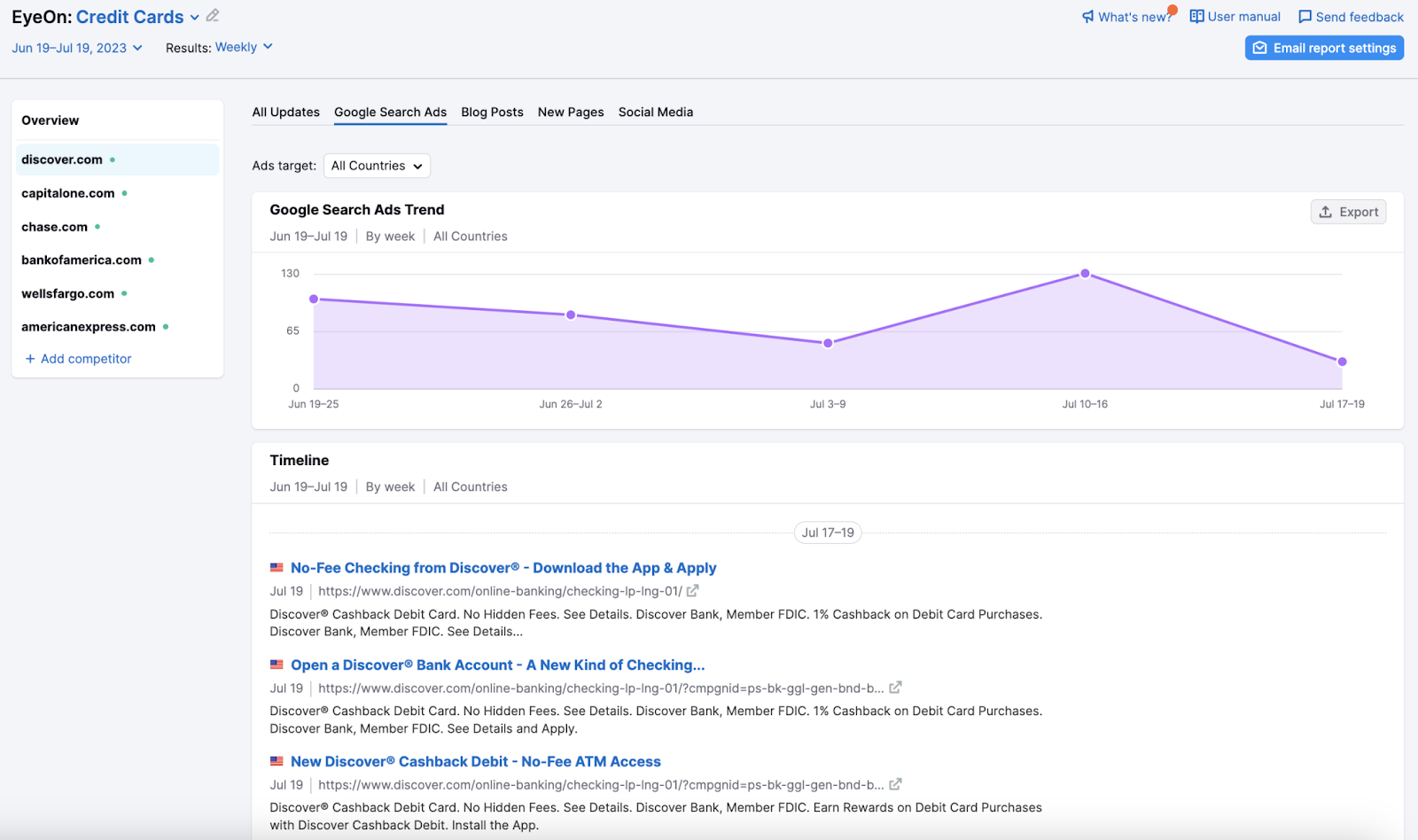
Task: Expand the Jun 19–Jul 19, 2023 date range
Action: (77, 48)
